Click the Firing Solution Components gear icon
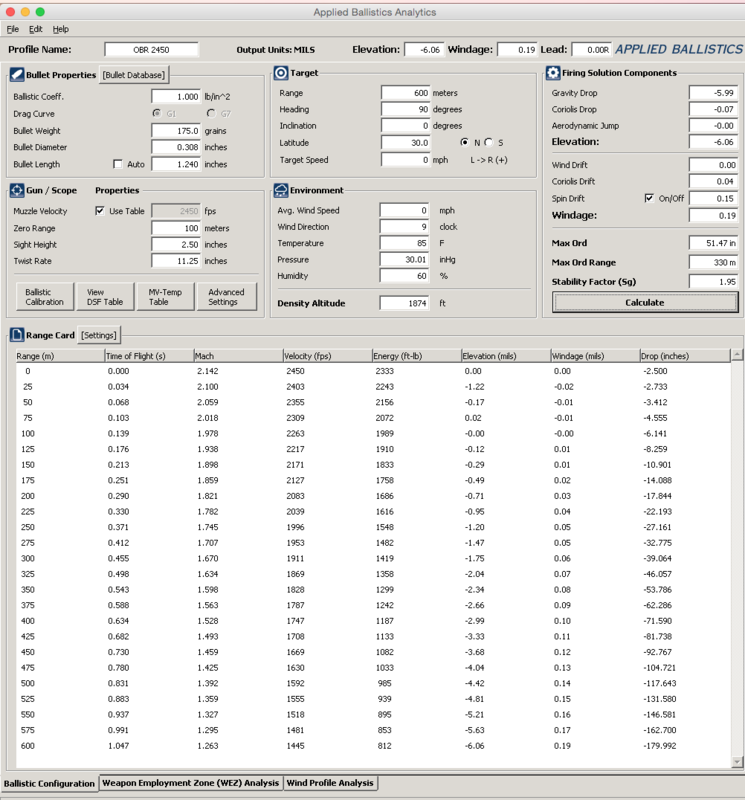 pyautogui.click(x=553, y=73)
